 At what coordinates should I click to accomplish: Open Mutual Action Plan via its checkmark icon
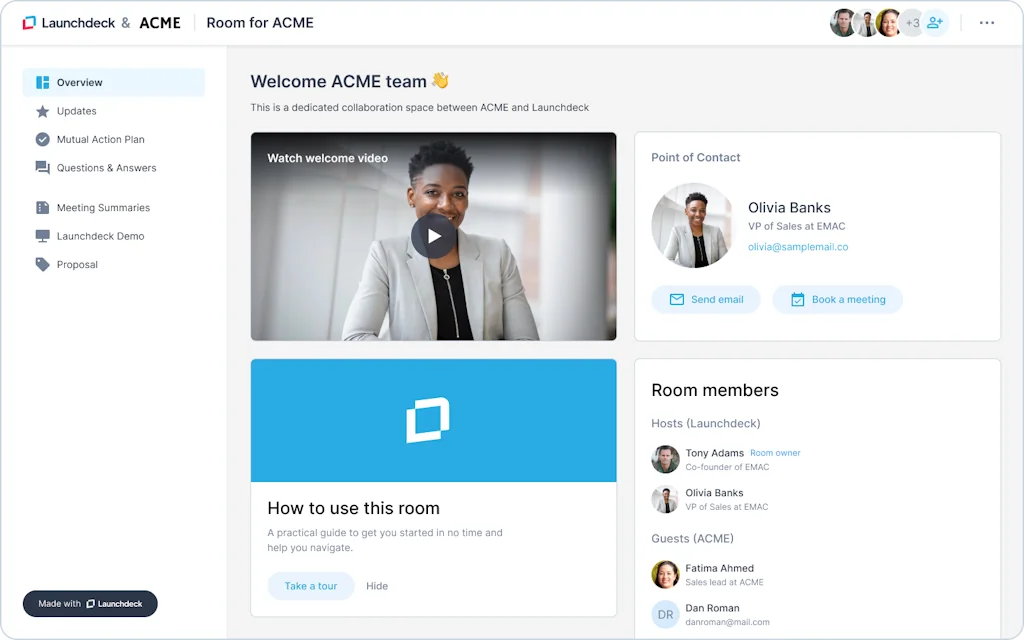41,139
